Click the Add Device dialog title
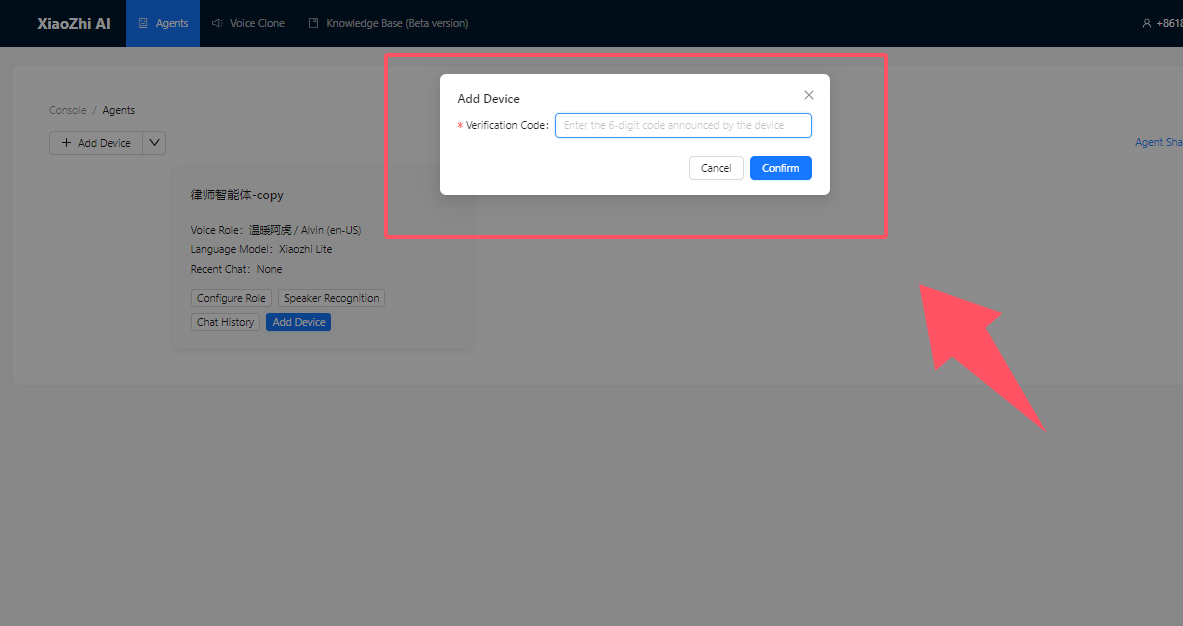 488,99
